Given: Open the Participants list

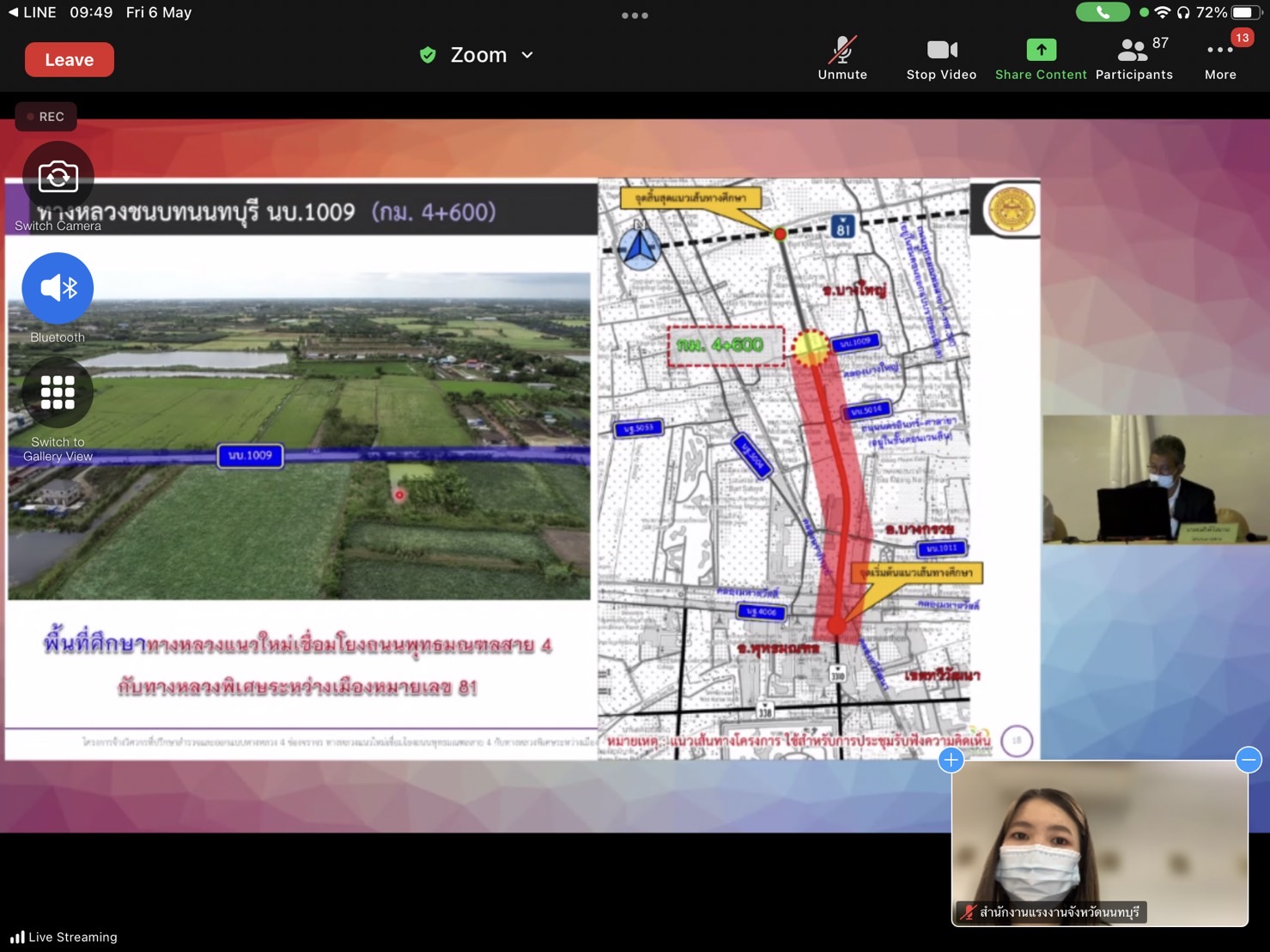Looking at the screenshot, I should [x=1133, y=58].
